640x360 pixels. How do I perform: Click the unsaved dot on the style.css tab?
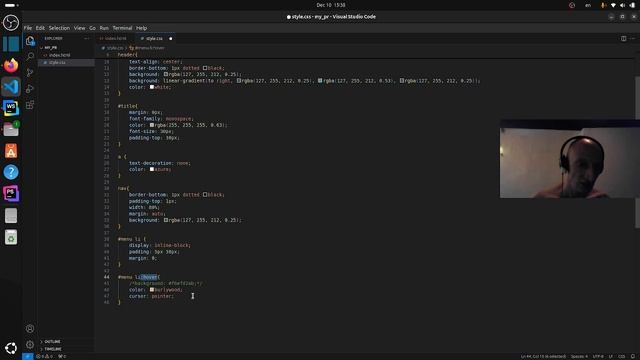click(x=171, y=39)
